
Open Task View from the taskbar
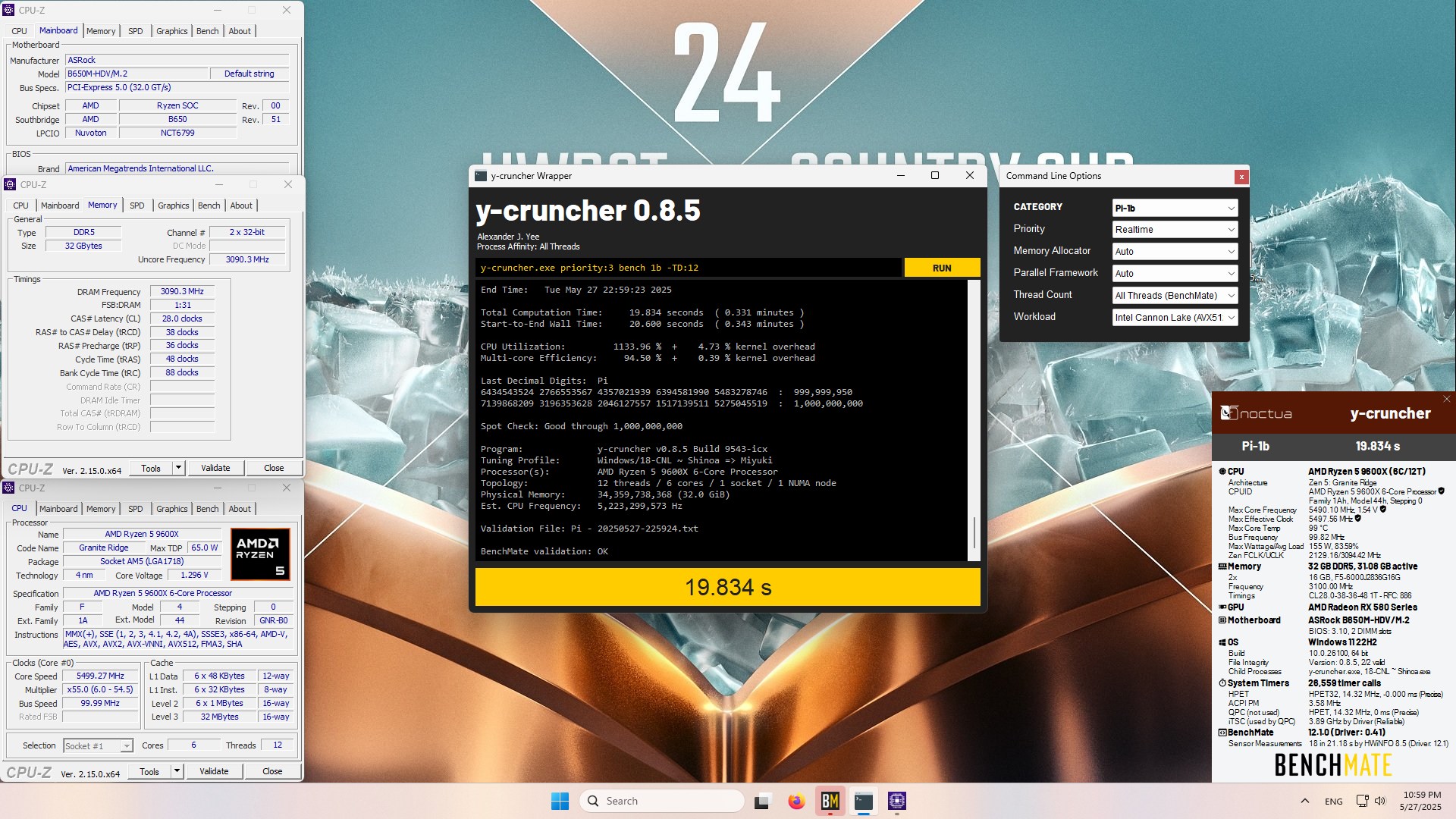(762, 801)
